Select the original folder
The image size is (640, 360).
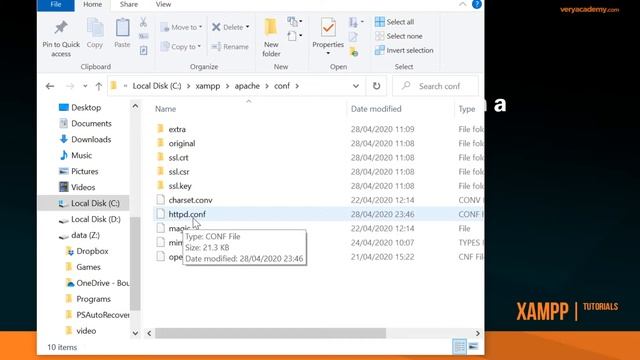coord(182,143)
